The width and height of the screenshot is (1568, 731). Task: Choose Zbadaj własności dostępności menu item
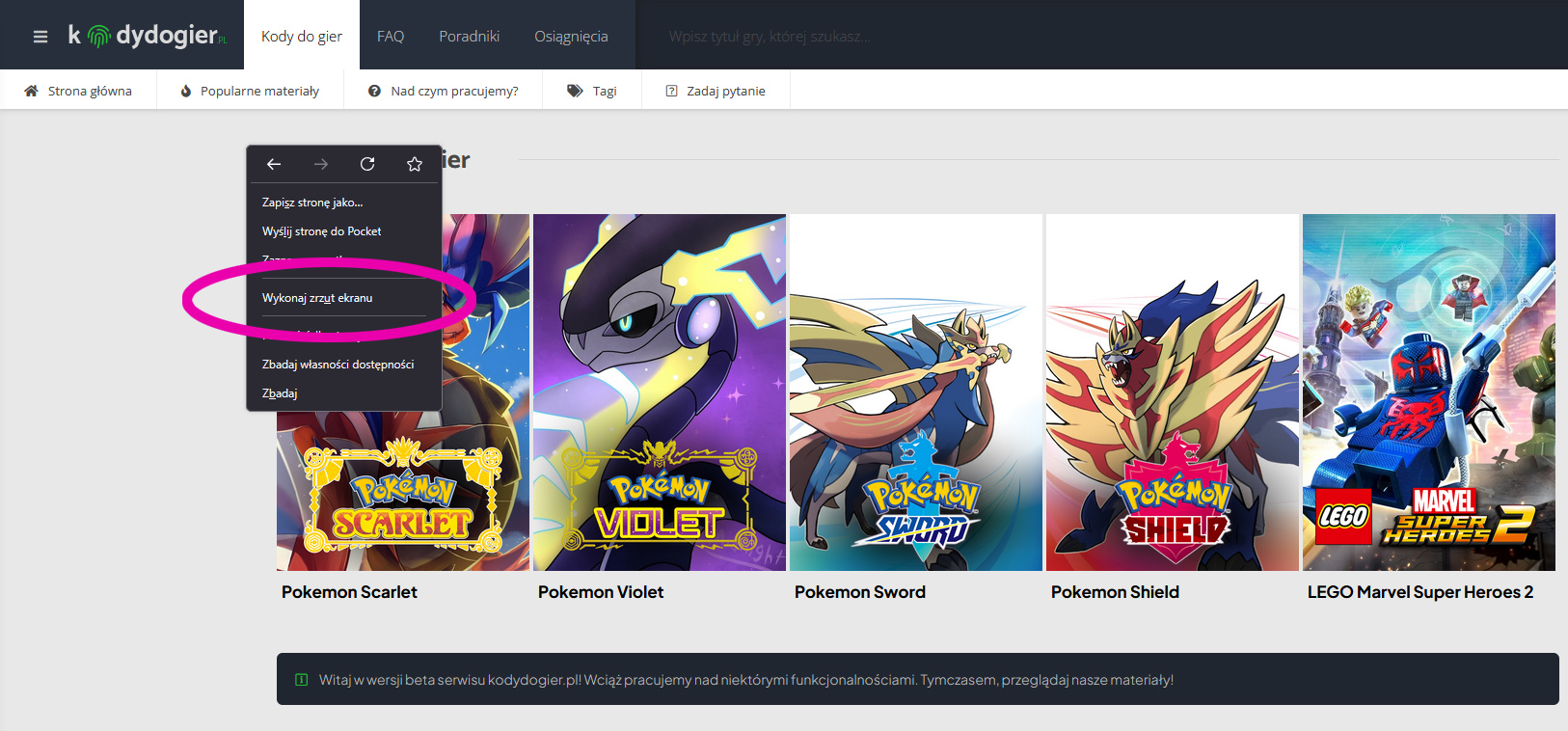338,365
